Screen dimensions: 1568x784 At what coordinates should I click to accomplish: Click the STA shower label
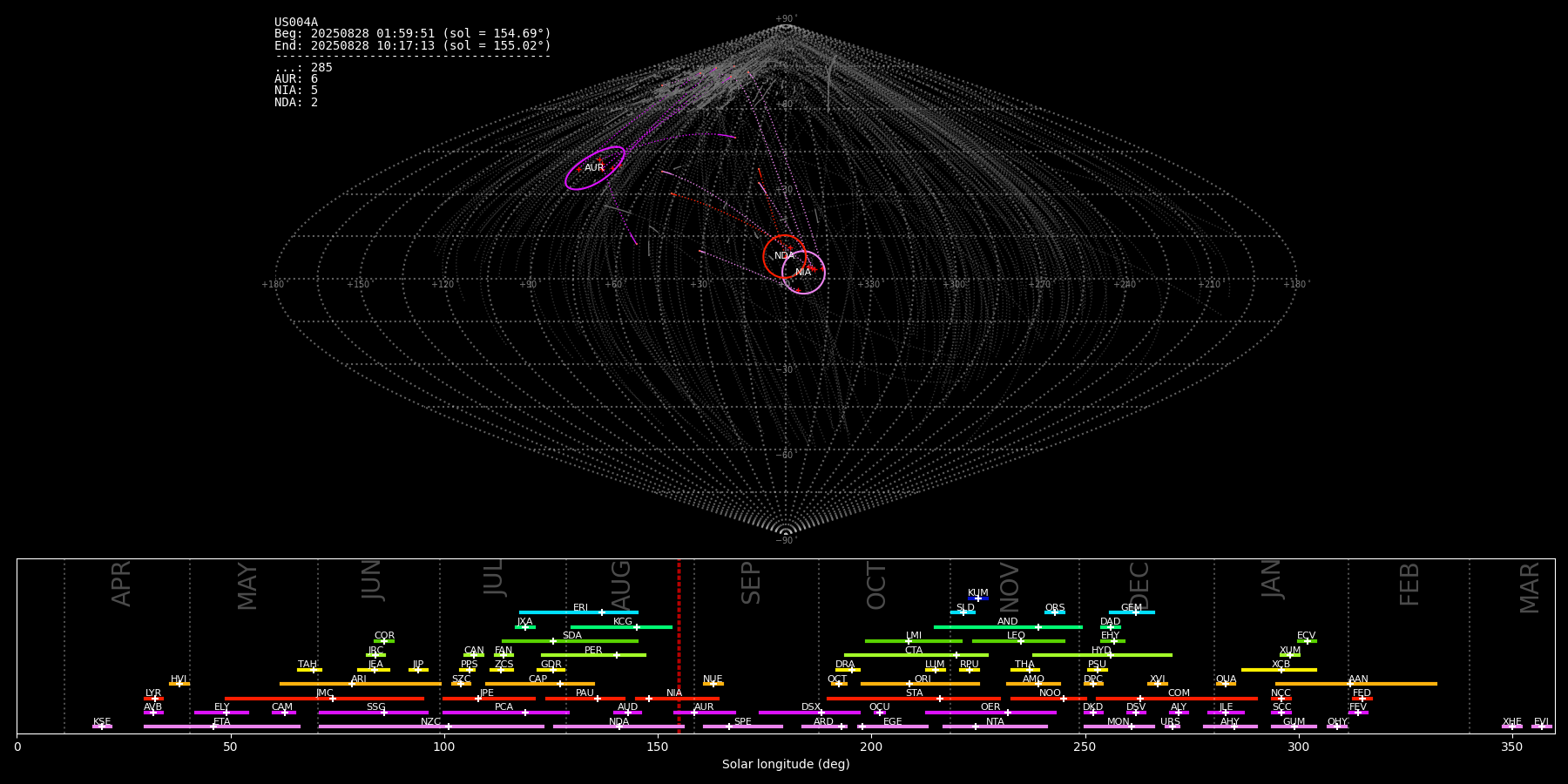tap(915, 693)
